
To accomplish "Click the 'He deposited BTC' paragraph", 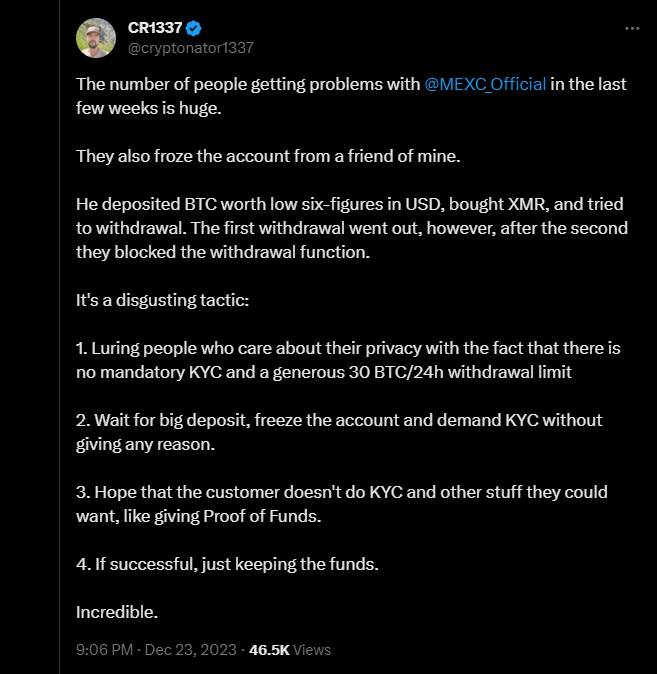I will (352, 228).
